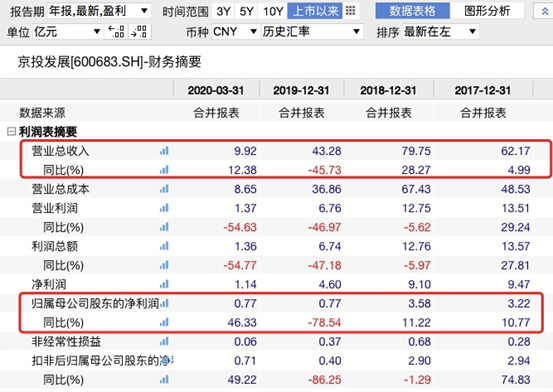Screen dimensions: 553x392
Task: Click the -54.63 operating profit growth cell
Action: tap(240, 227)
